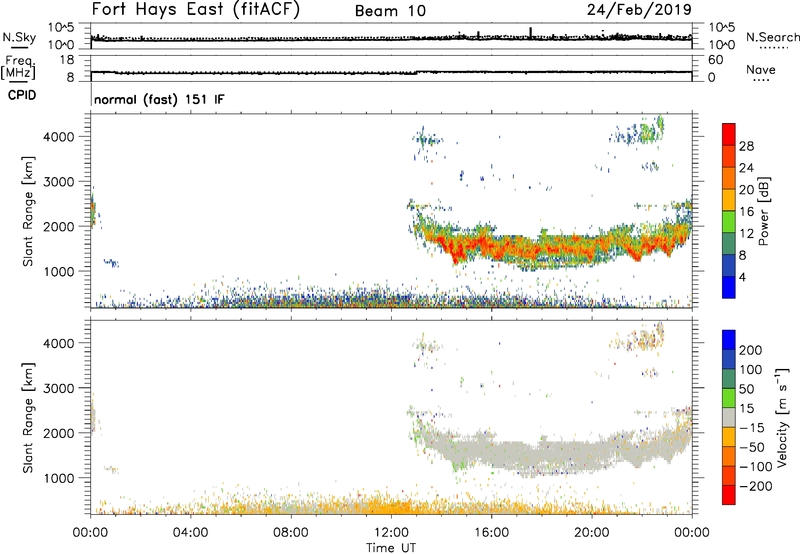
Task: Click the '1000' tick on velocity panel
Action: coord(59,478)
